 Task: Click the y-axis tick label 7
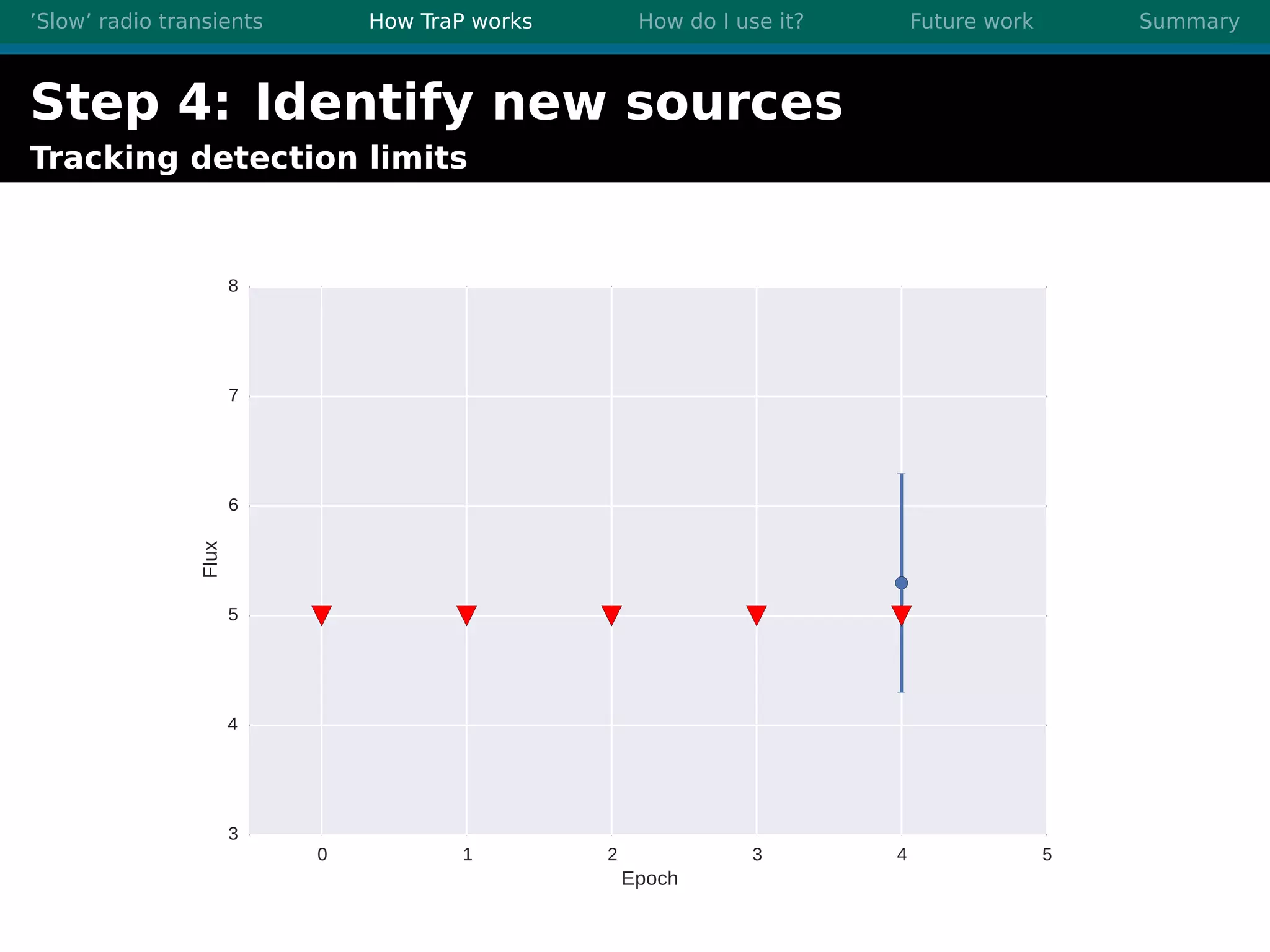click(233, 395)
